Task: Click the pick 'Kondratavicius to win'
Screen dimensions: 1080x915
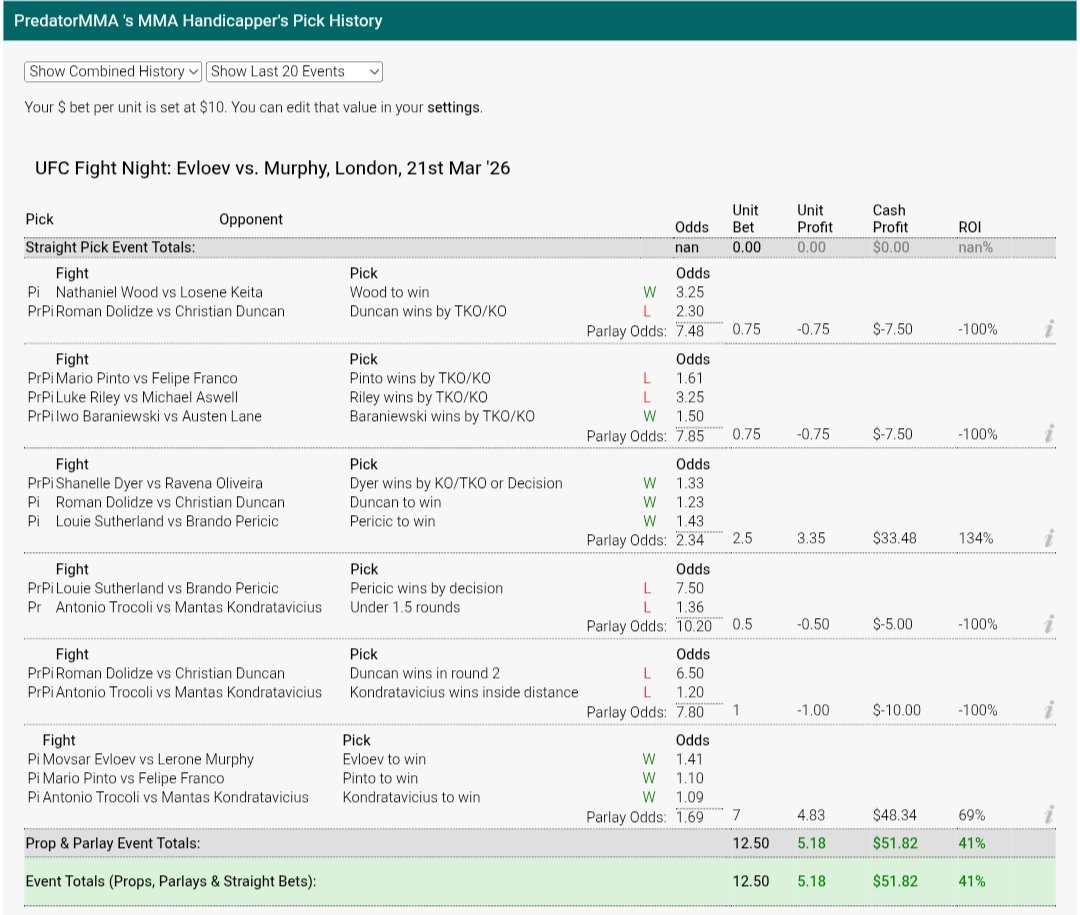Action: (412, 797)
